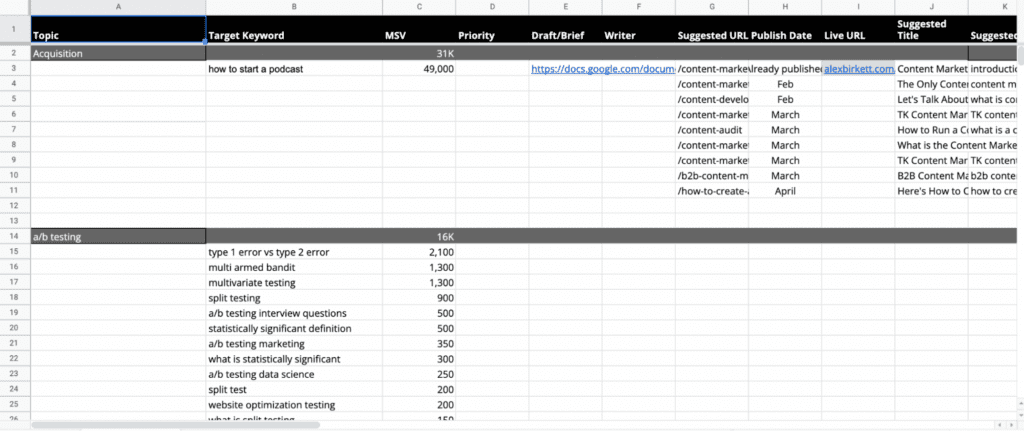Select the Priority header cell
The image size is (1024, 431).
[492, 29]
